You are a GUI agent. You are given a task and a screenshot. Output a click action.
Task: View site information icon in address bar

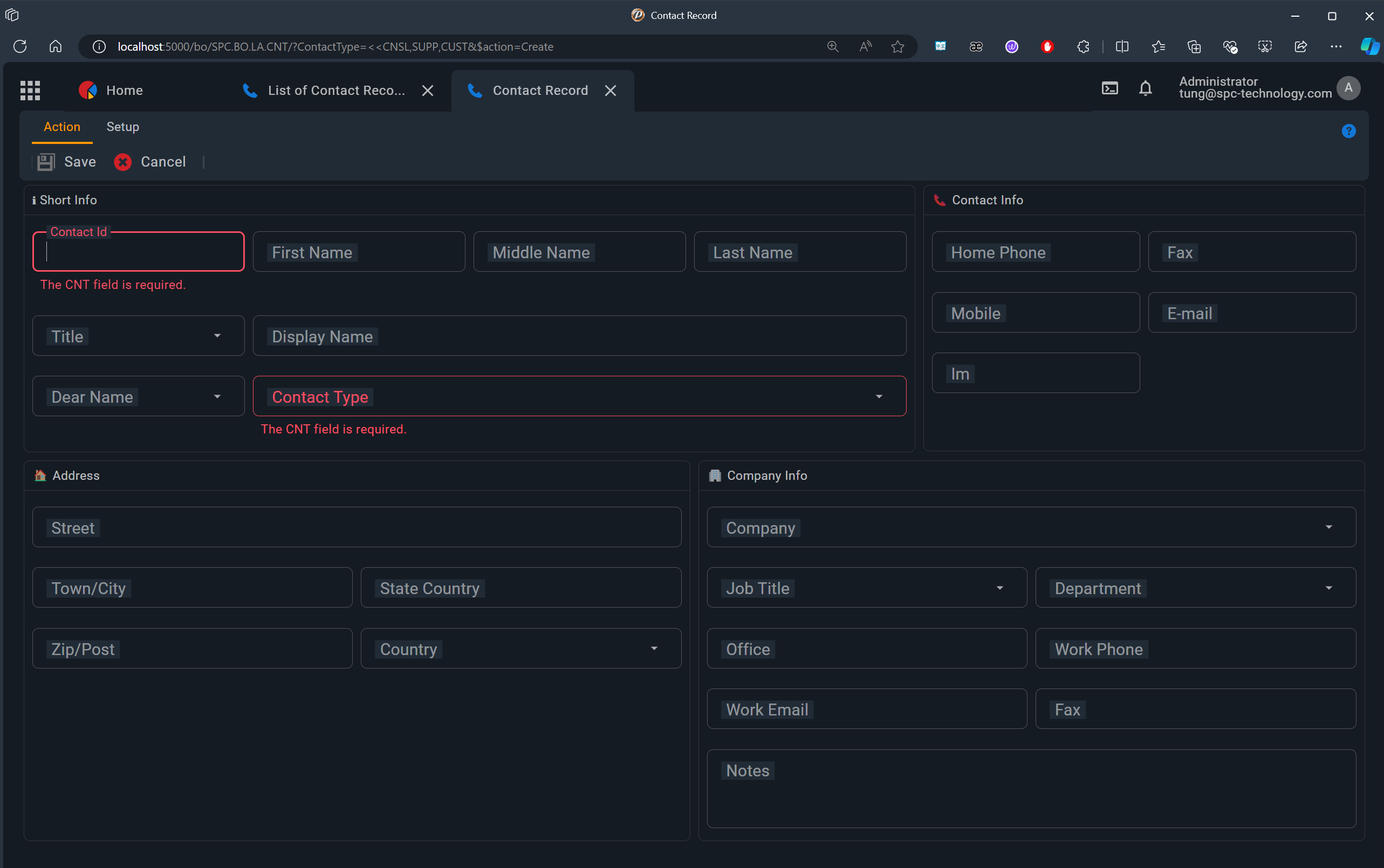(x=99, y=46)
